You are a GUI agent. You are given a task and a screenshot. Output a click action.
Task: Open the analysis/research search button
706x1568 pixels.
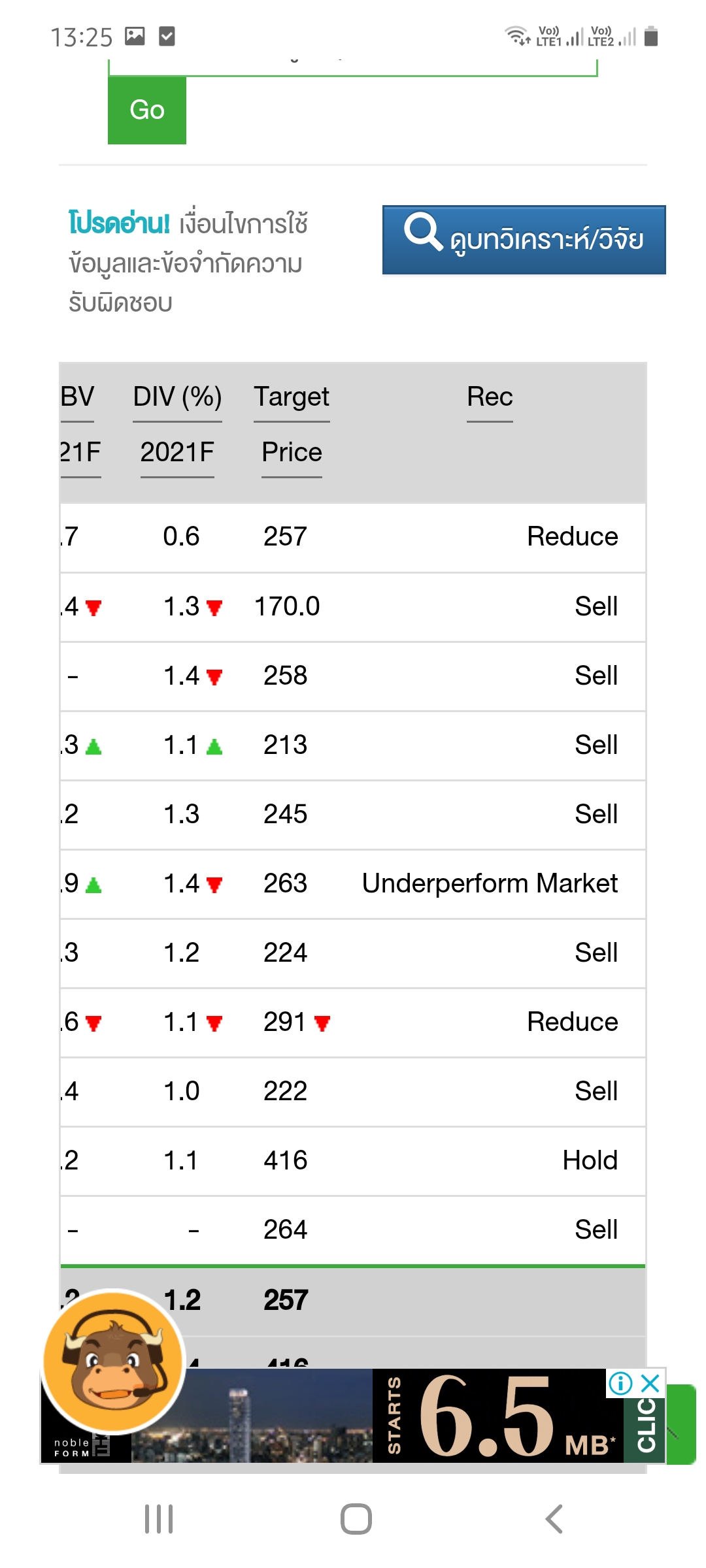coord(524,240)
